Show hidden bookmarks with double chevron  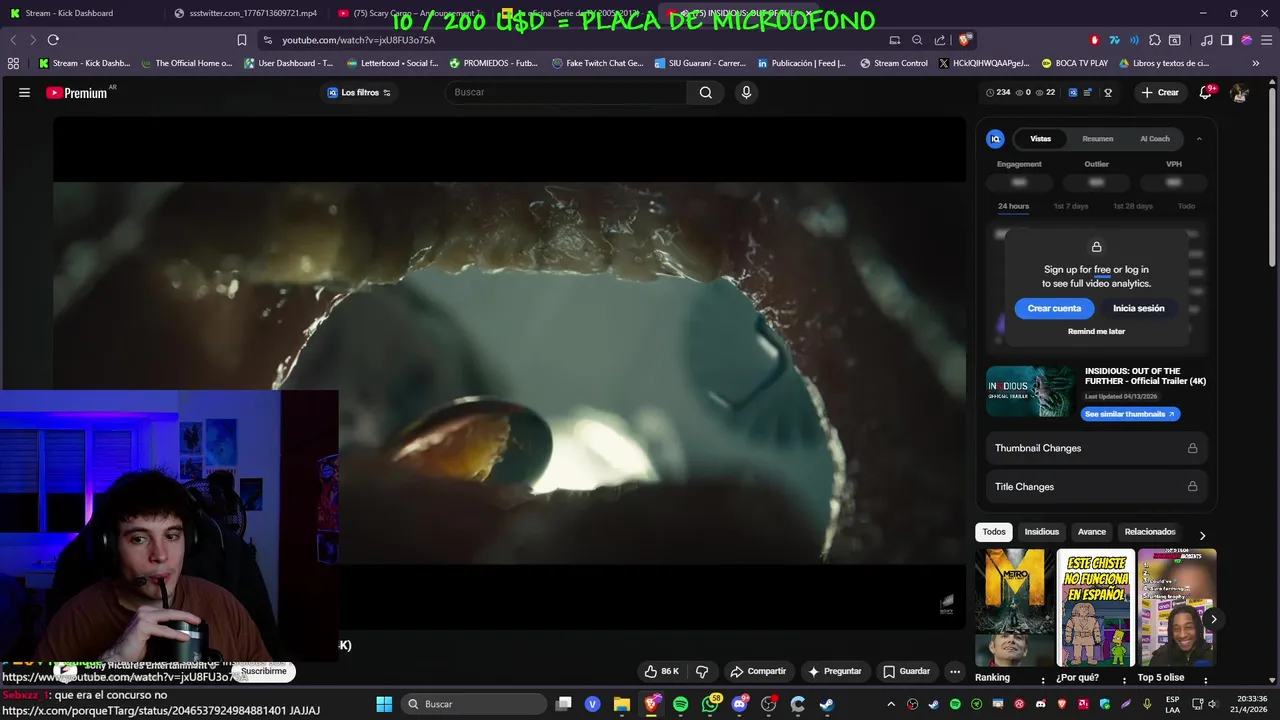1256,63
